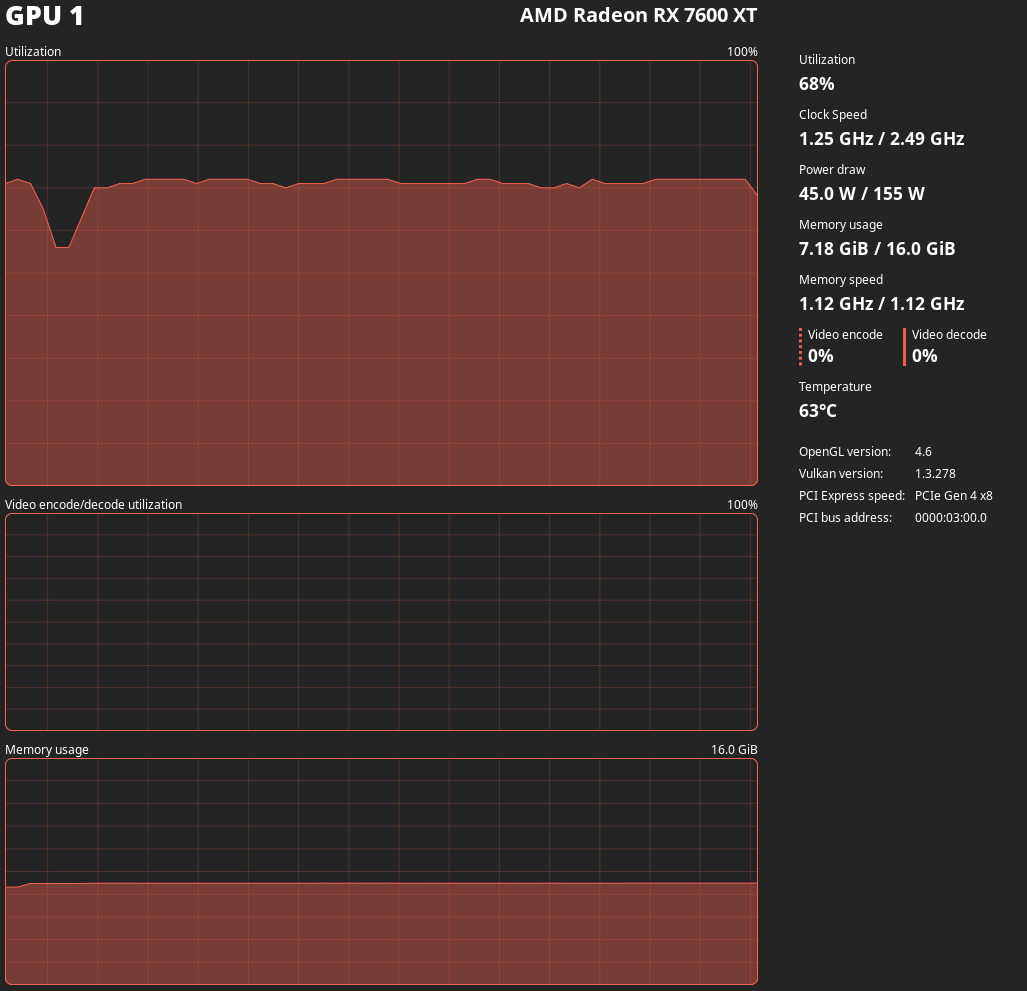Screen dimensions: 1027x991
Task: Click the solid Video decode legend marker
Action: click(x=905, y=346)
